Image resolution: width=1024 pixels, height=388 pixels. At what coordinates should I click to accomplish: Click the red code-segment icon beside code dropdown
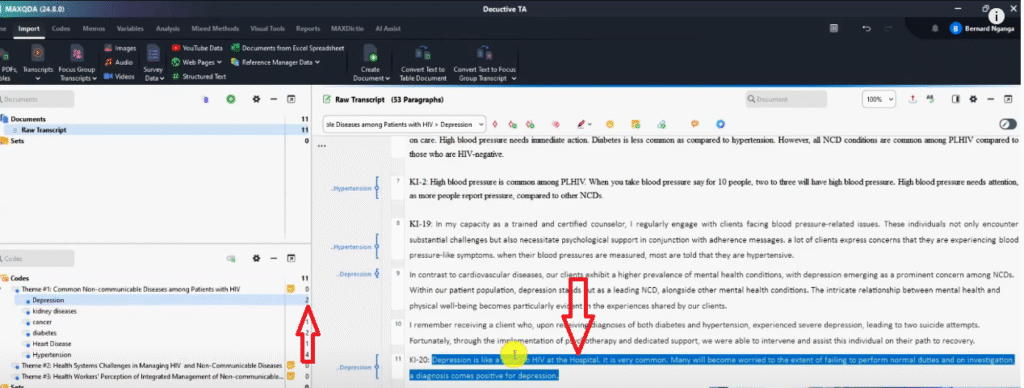pos(494,123)
